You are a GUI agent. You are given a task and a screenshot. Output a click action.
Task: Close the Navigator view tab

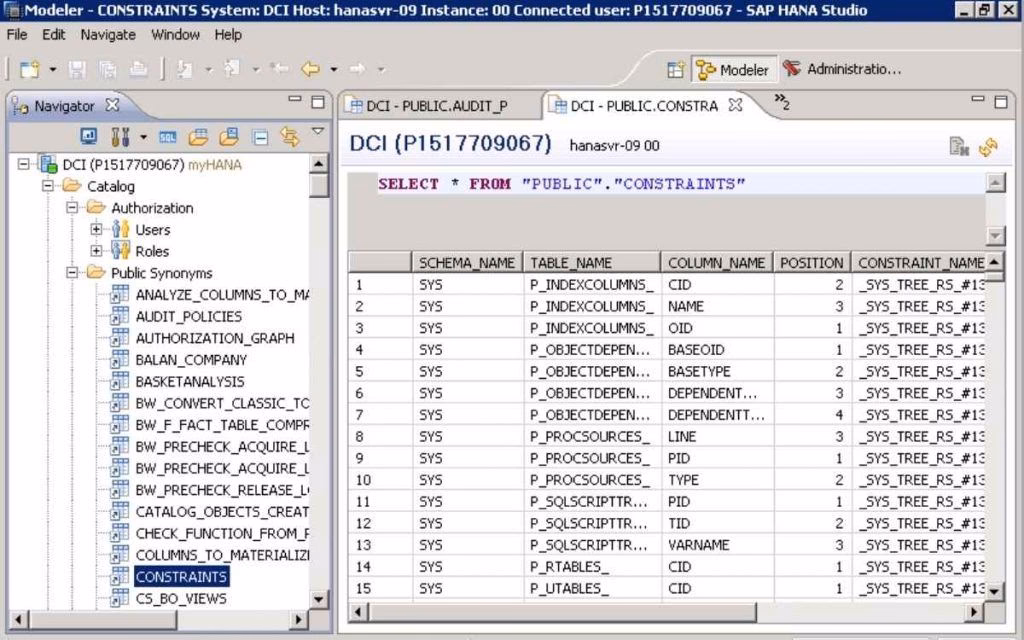click(x=112, y=104)
